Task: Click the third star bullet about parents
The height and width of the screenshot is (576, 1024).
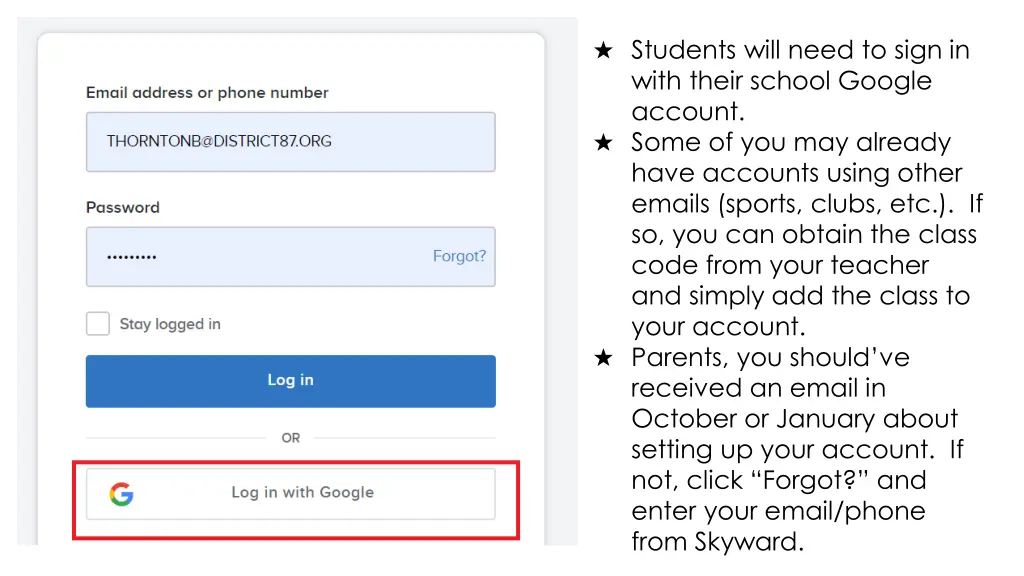Action: (603, 358)
